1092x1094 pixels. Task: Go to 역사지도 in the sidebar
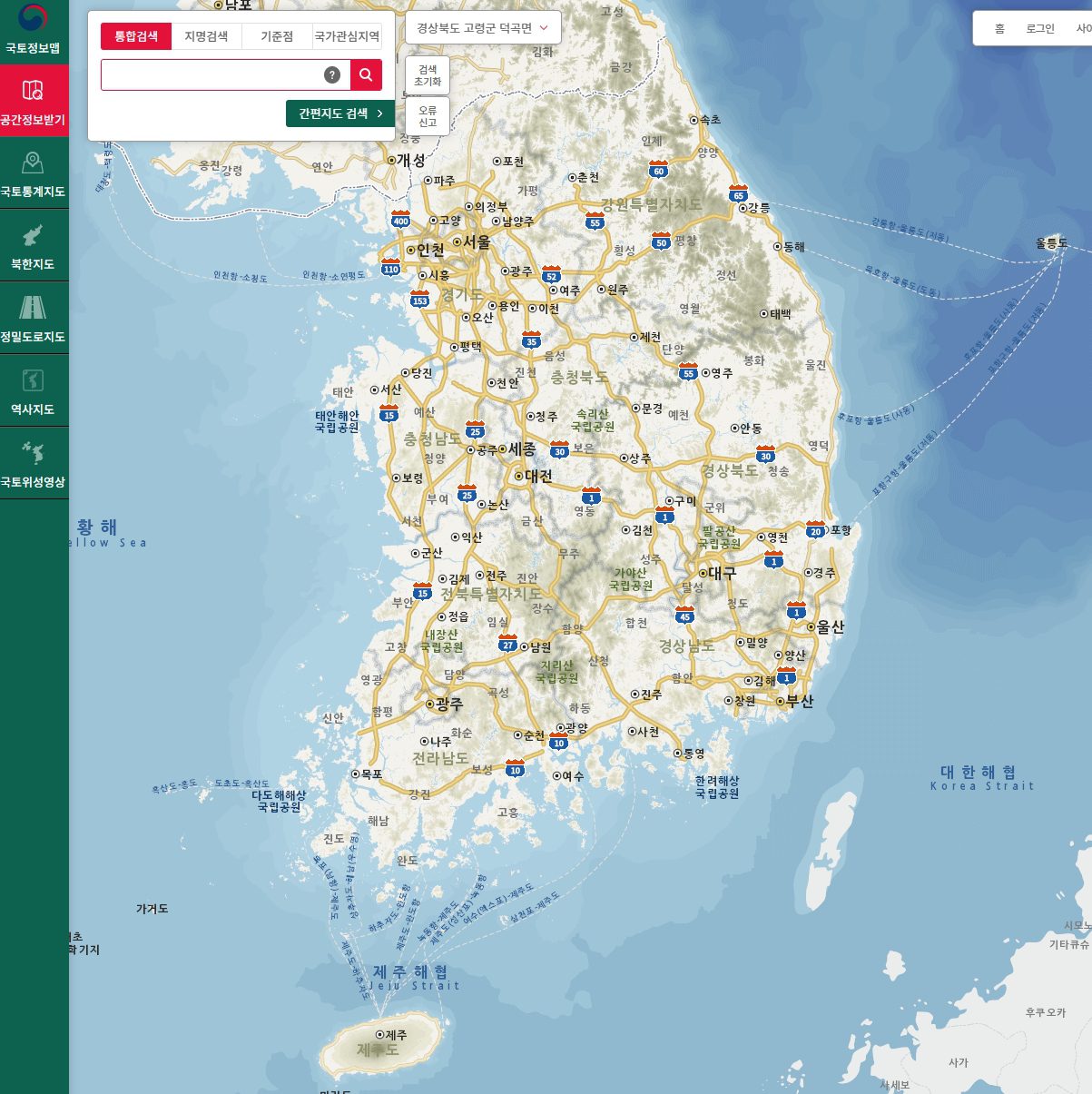[x=34, y=391]
